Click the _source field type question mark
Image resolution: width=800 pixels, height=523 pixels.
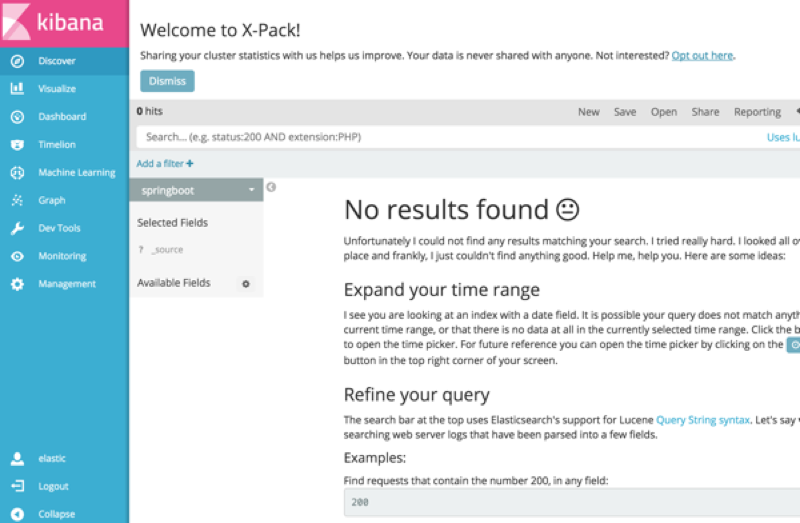(x=141, y=250)
